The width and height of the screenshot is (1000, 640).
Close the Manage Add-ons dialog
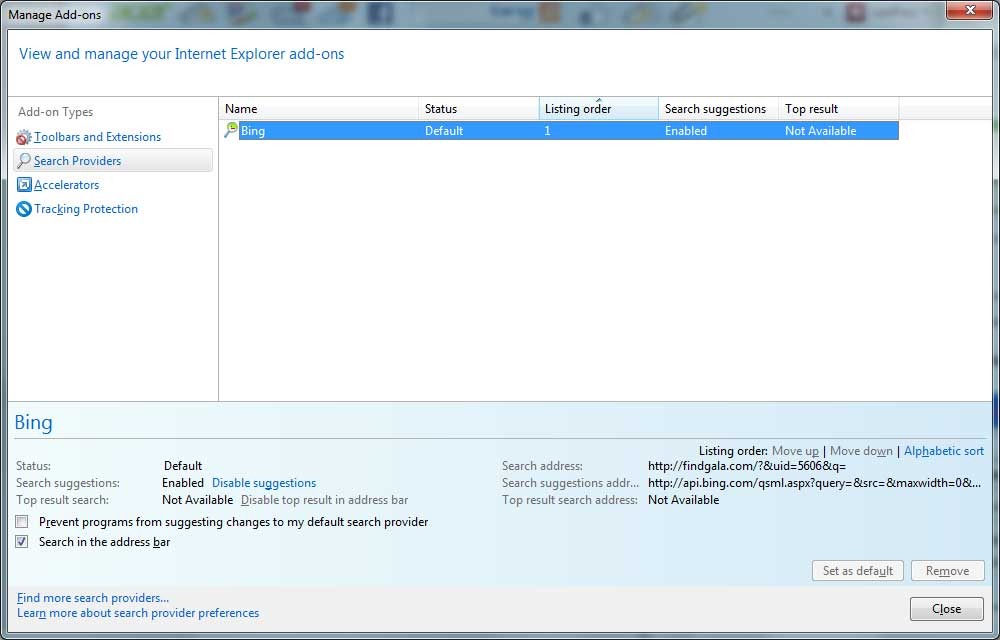pyautogui.click(x=946, y=609)
